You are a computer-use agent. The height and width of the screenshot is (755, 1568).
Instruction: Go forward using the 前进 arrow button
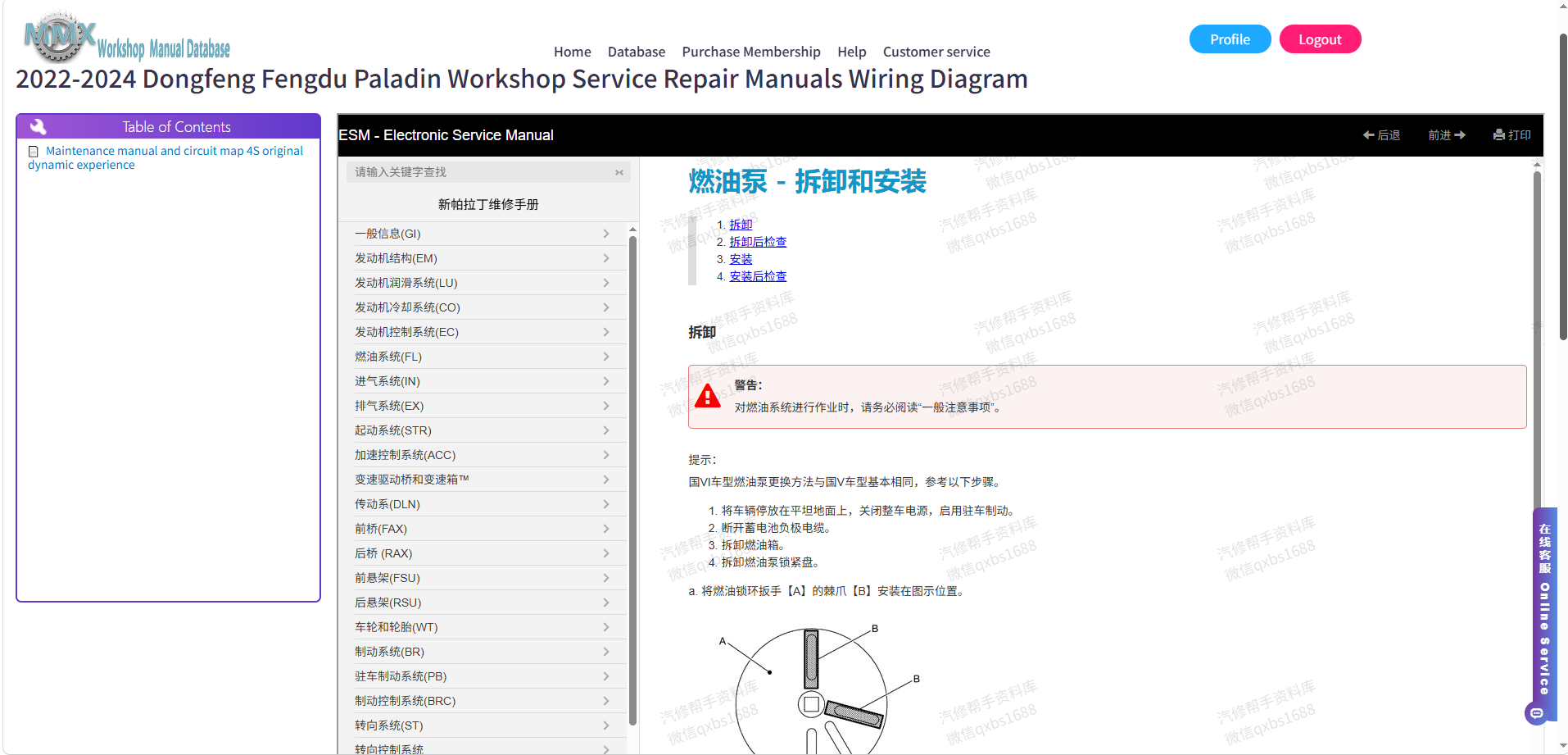point(1447,135)
